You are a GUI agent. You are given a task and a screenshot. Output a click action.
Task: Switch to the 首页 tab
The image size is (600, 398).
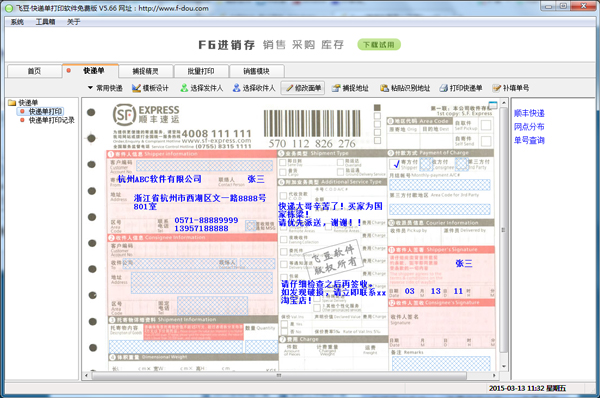(x=34, y=71)
